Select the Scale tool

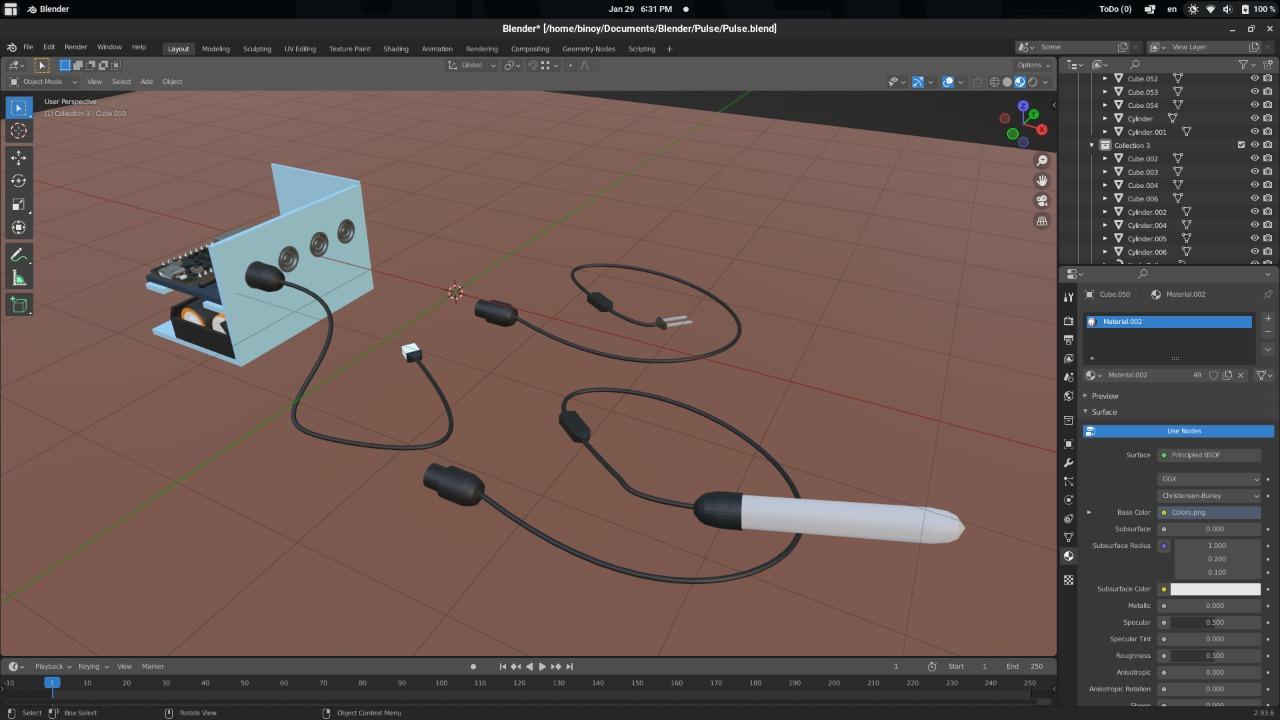pos(18,204)
